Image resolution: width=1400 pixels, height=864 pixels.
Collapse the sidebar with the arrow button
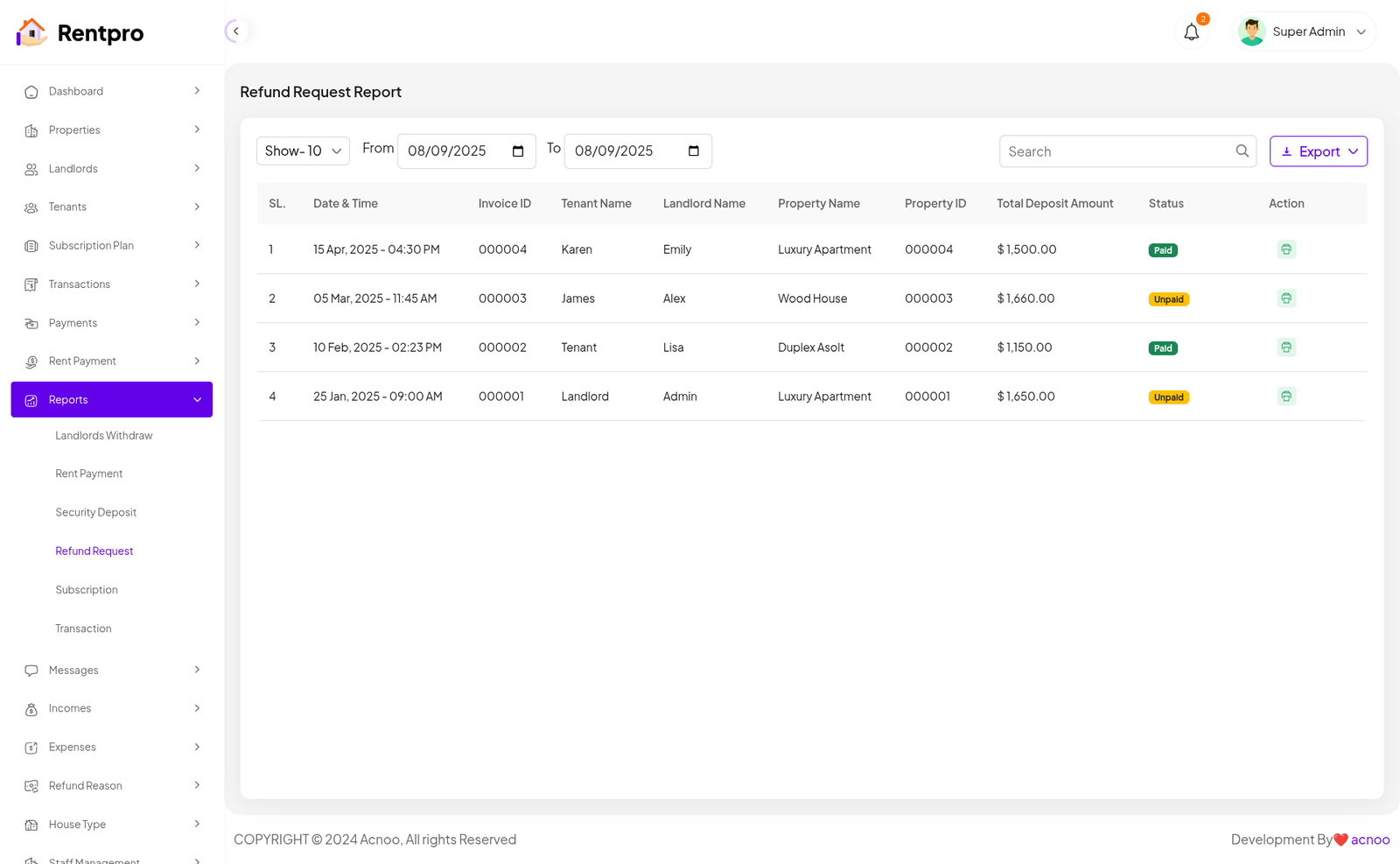(235, 32)
